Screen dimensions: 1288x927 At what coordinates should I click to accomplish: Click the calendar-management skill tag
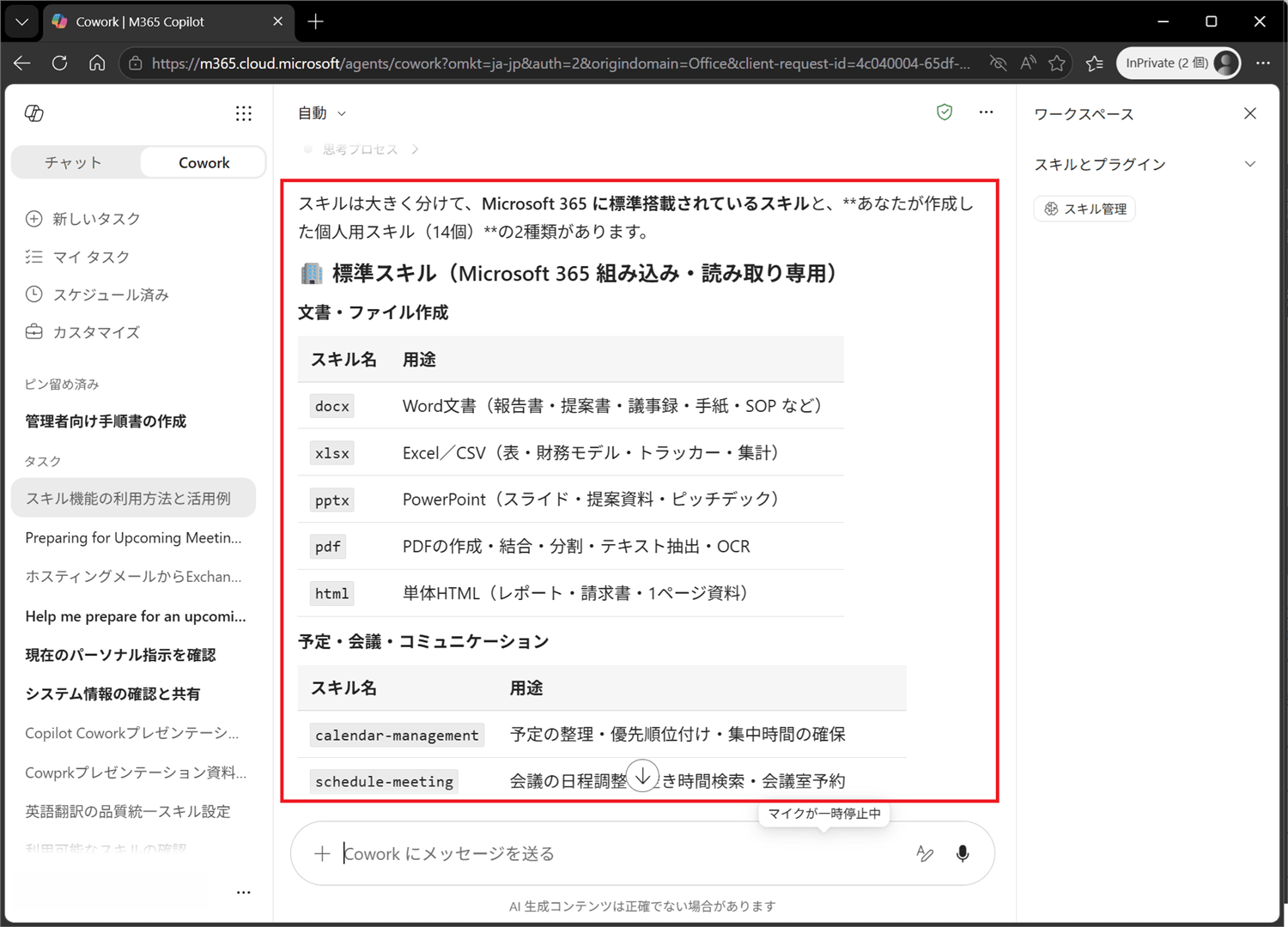397,736
